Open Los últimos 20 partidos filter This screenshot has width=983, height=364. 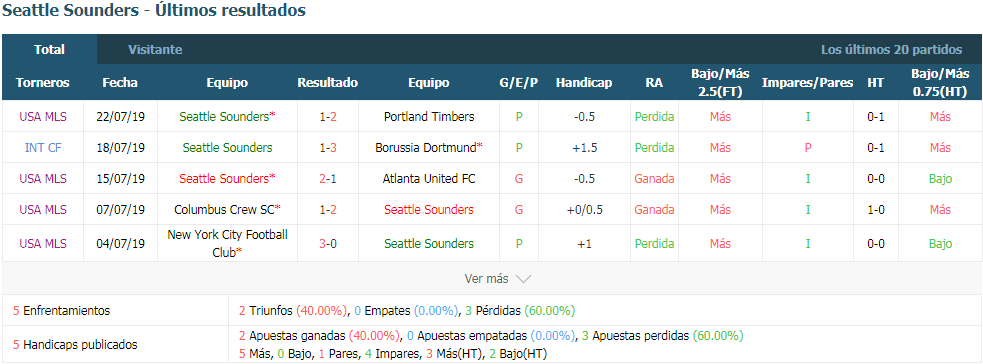point(891,49)
